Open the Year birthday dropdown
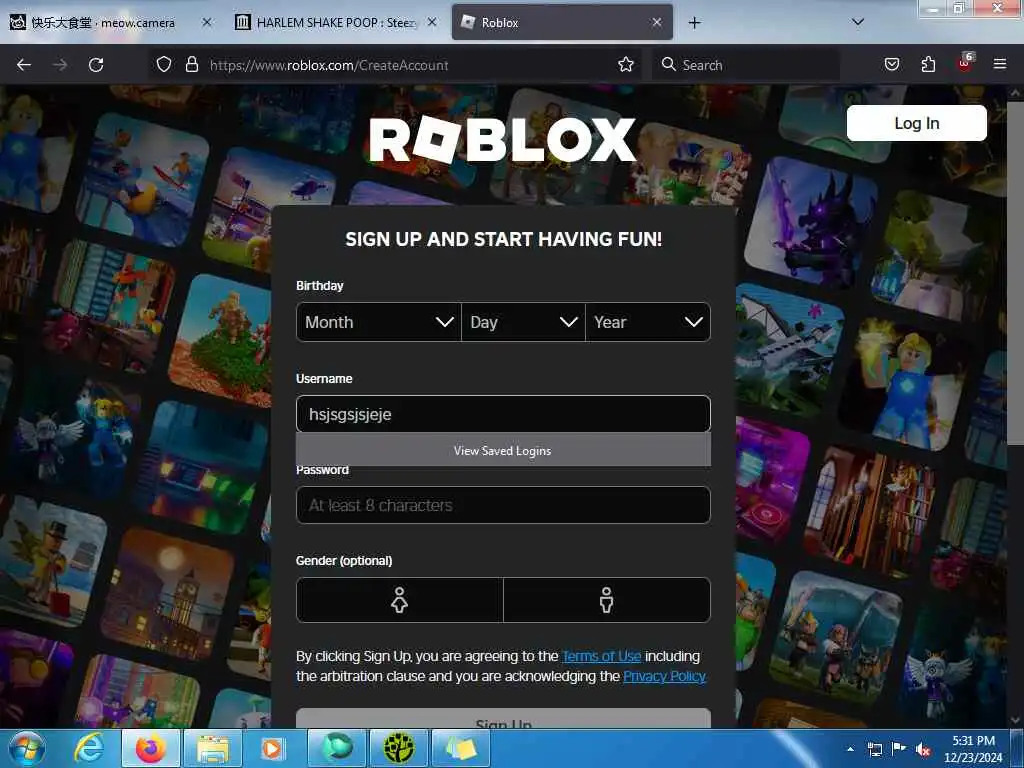This screenshot has height=768, width=1024. click(648, 322)
